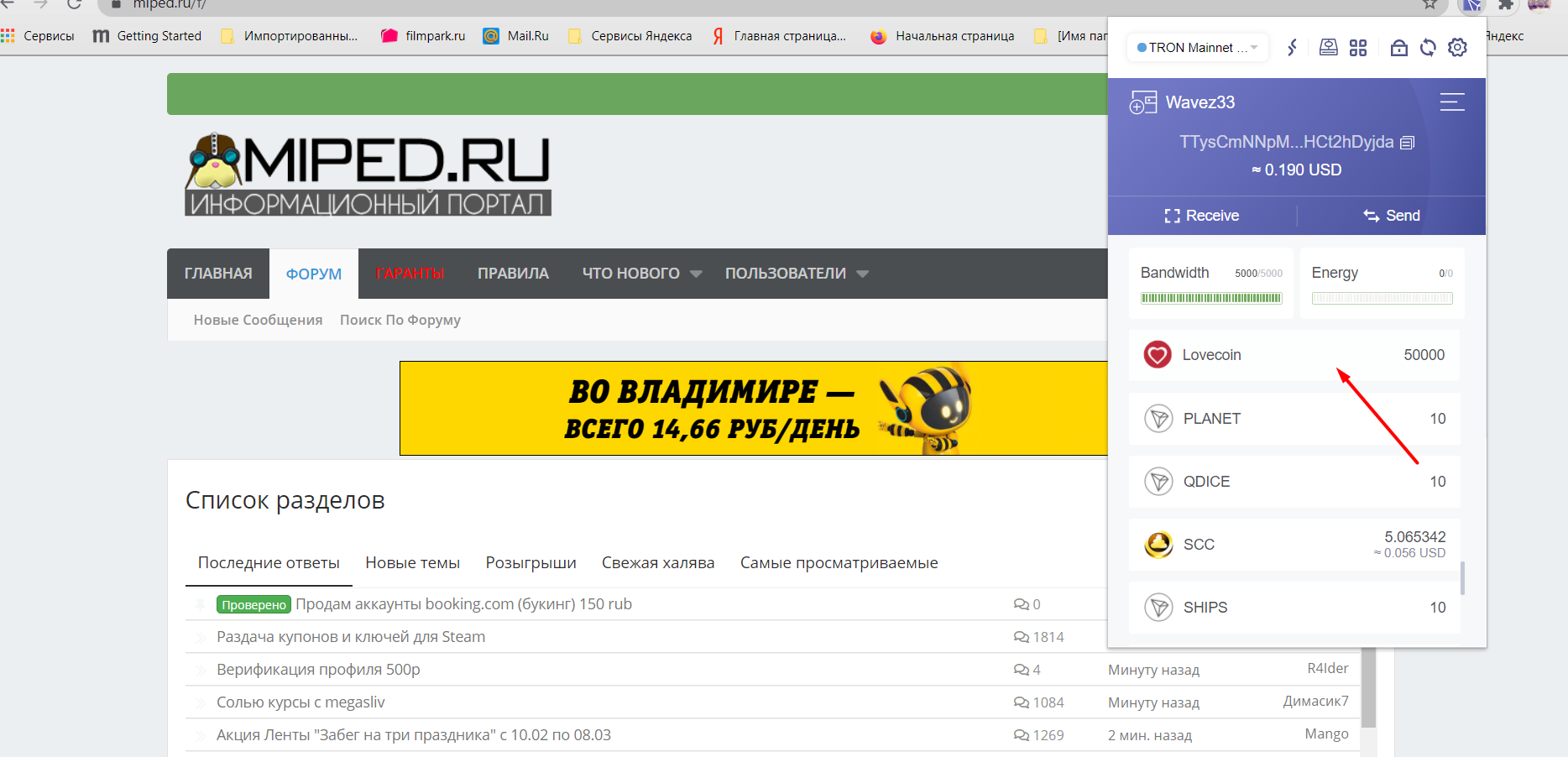Viewport: 1568px width, 757px height.
Task: Open wallet settings gear
Action: click(1458, 47)
